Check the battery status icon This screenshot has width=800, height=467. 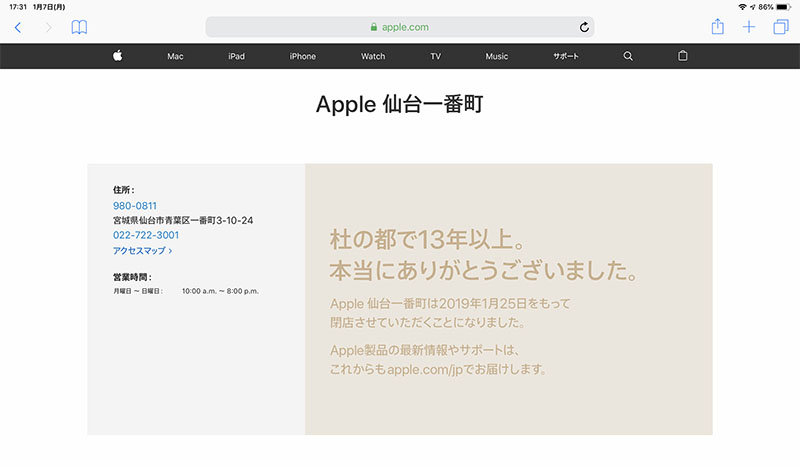[x=784, y=7]
